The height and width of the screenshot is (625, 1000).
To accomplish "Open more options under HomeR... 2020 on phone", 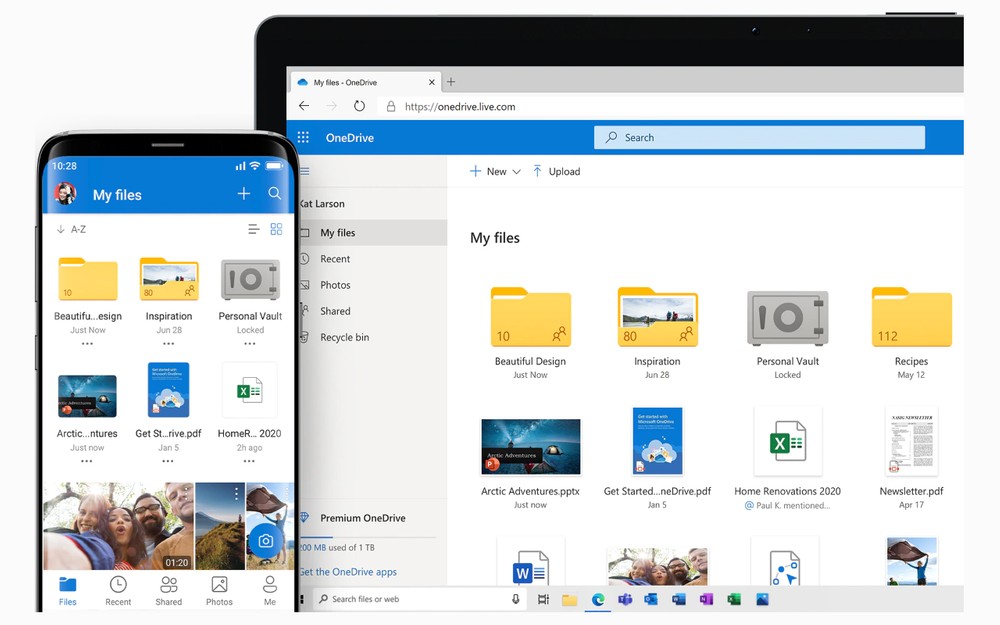I will pyautogui.click(x=249, y=460).
